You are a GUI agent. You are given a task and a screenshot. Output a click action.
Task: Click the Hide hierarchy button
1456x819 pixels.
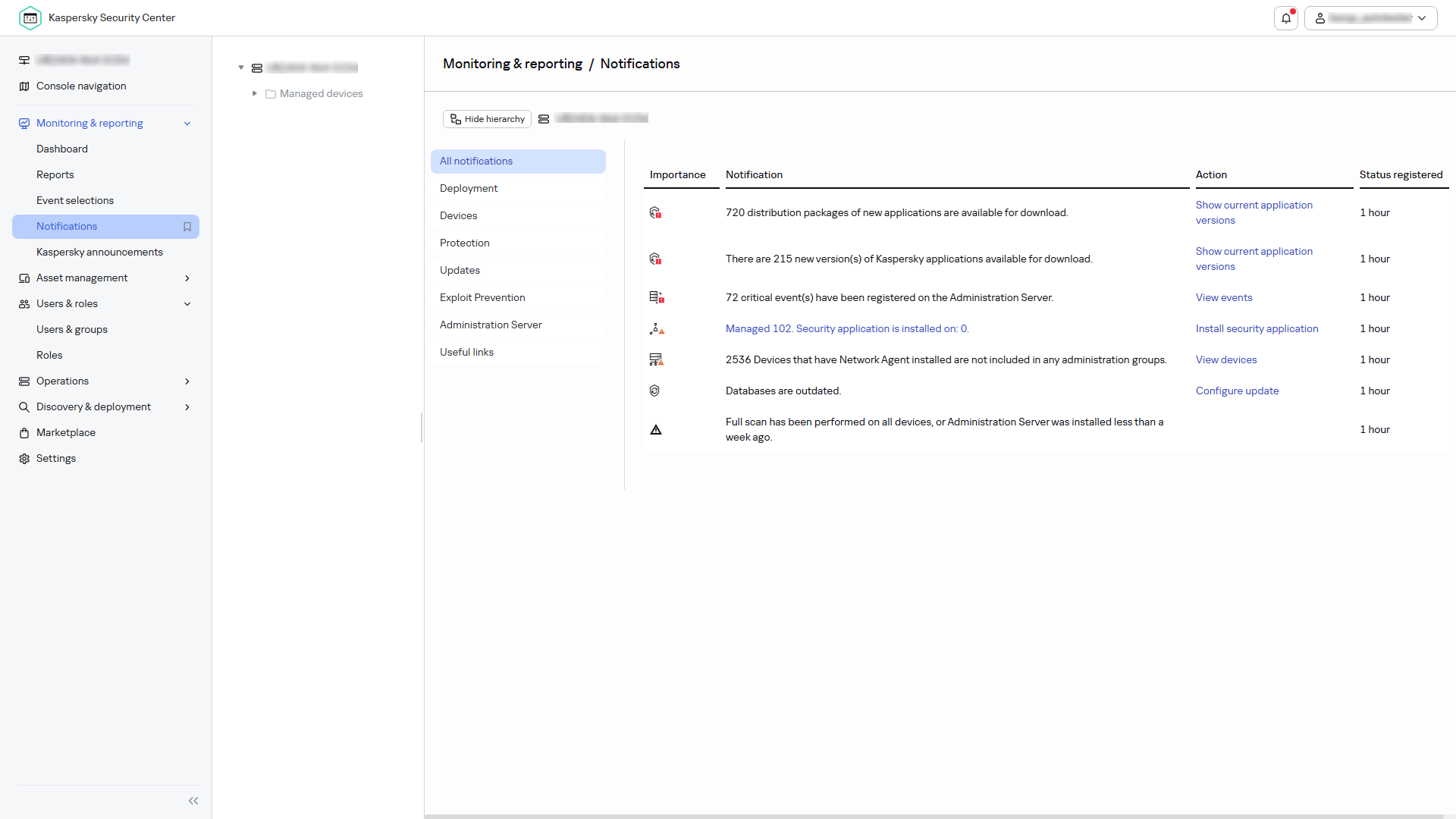(487, 119)
